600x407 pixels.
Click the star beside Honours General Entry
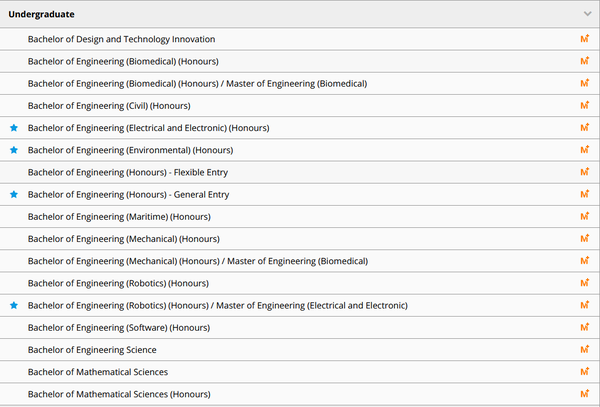tap(14, 194)
